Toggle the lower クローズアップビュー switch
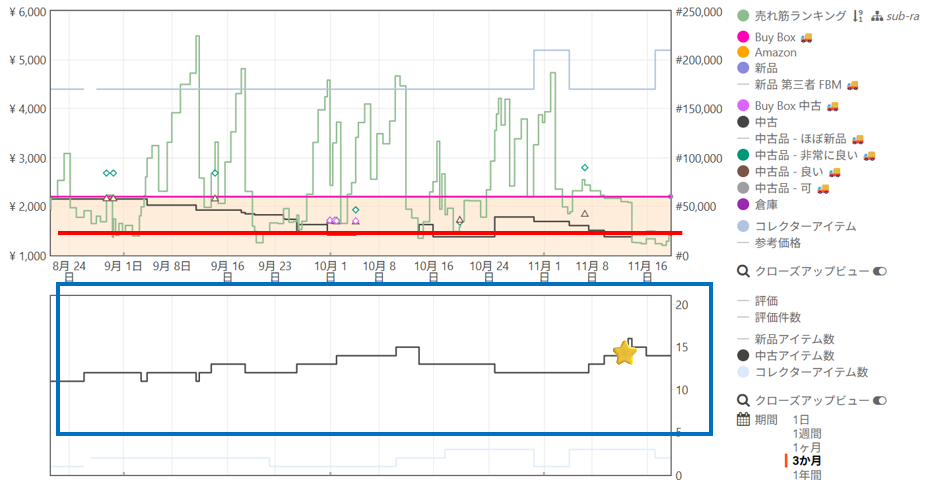Image resolution: width=943 pixels, height=488 pixels. 881,400
